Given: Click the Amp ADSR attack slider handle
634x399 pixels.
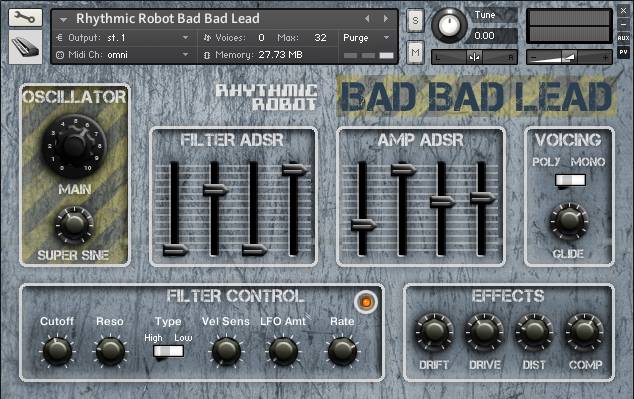Looking at the screenshot, I should pos(363,224).
